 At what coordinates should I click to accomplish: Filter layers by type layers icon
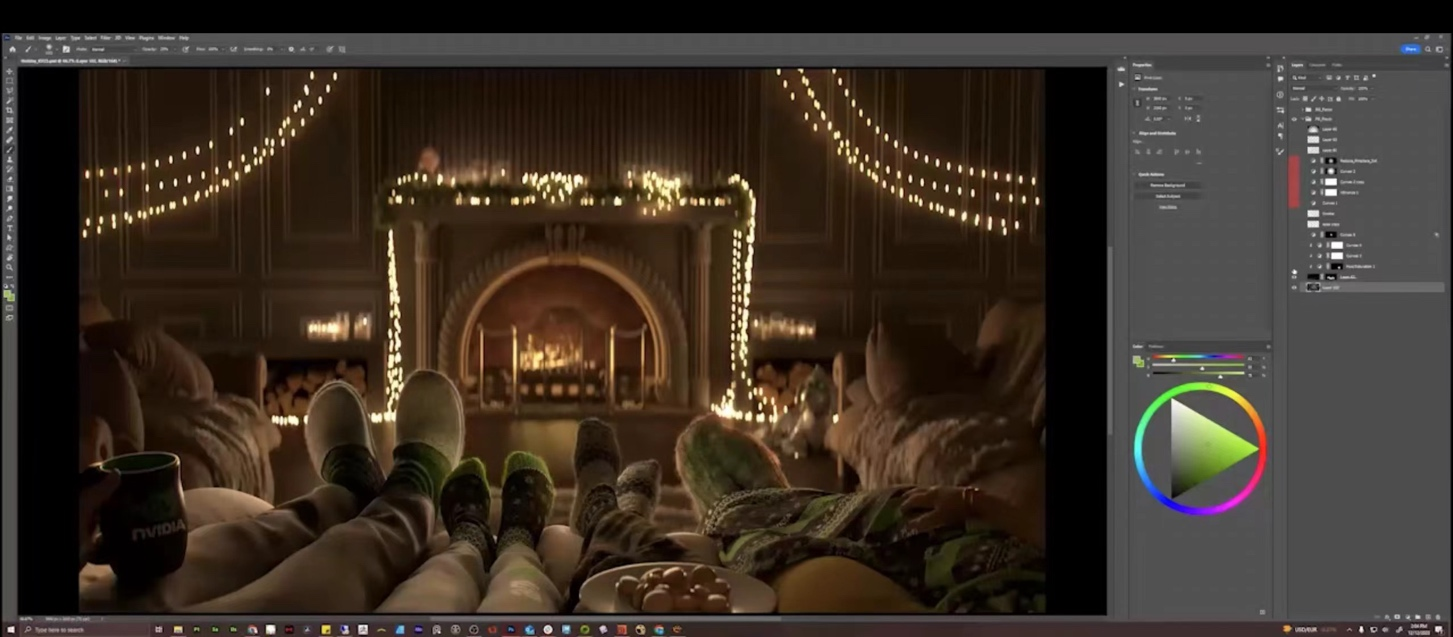[x=1348, y=78]
